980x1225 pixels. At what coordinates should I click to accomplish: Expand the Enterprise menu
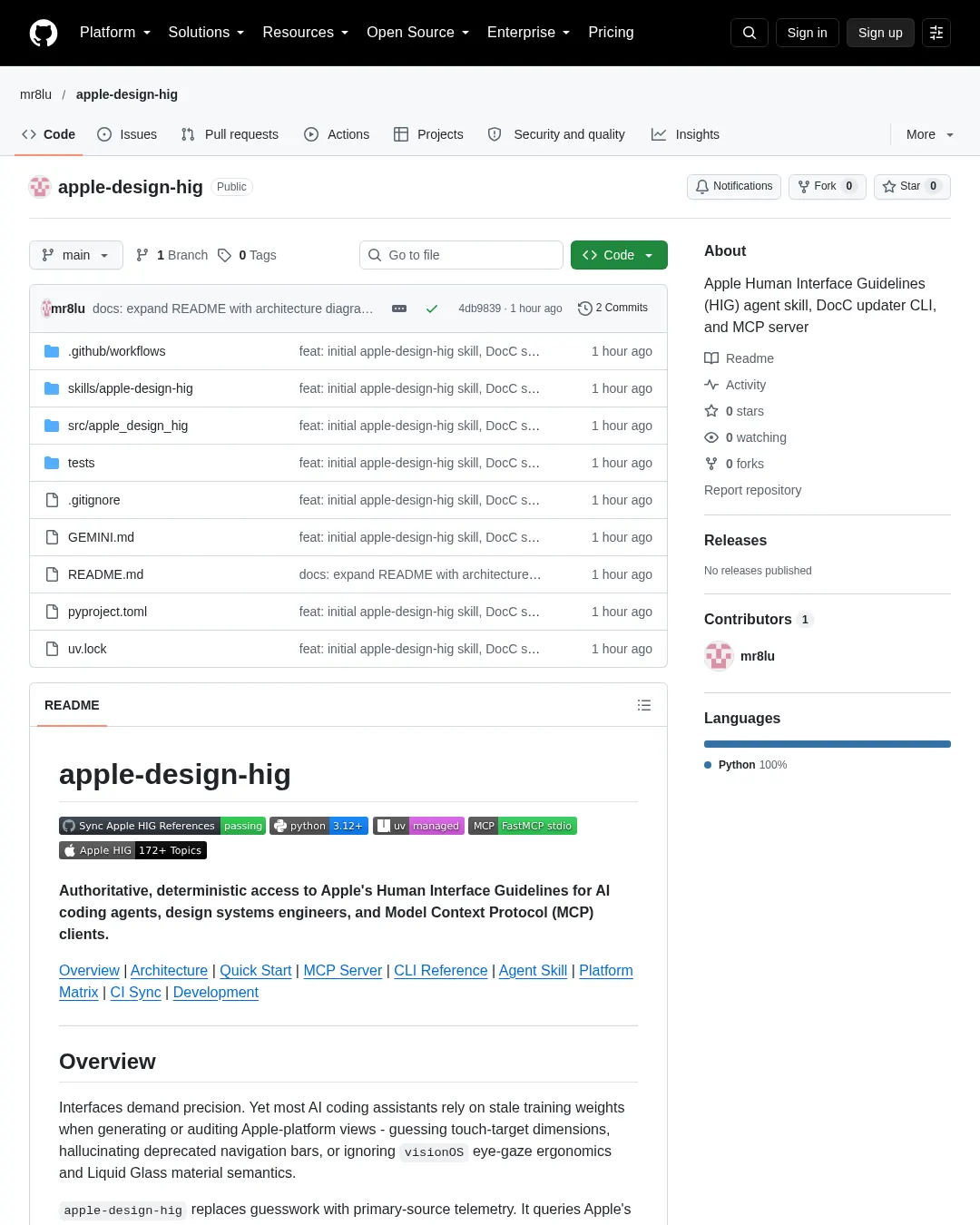point(528,33)
